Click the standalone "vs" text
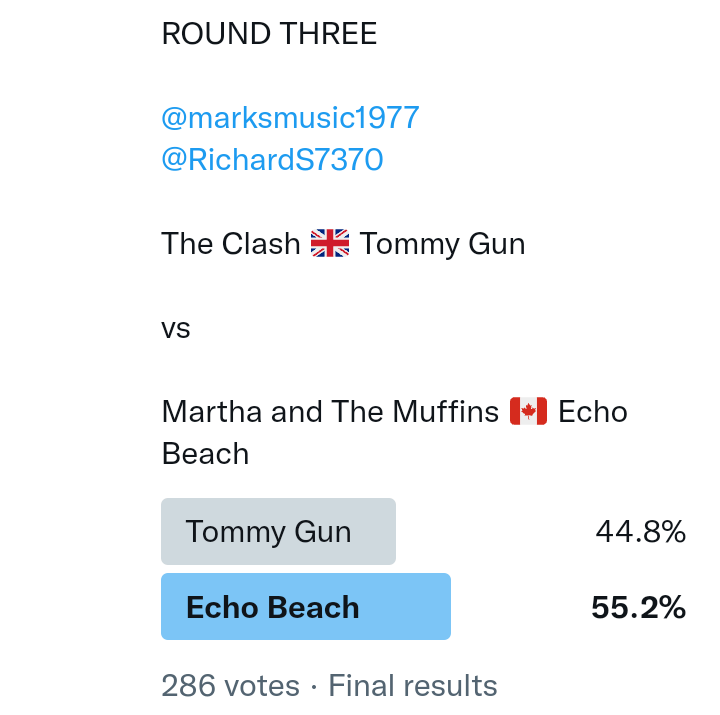Image resolution: width=720 pixels, height=715 pixels. 176,328
